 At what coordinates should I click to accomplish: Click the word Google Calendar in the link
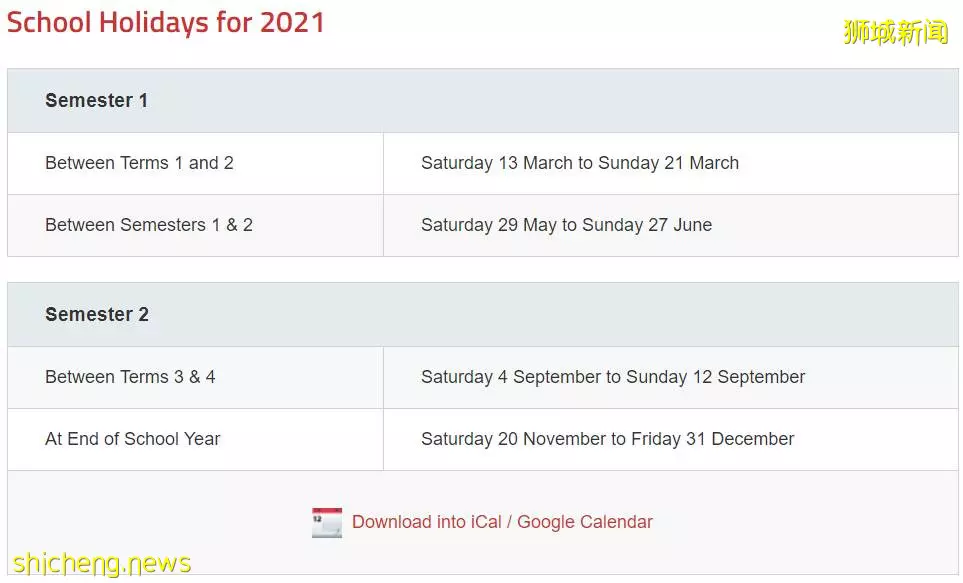pyautogui.click(x=585, y=522)
